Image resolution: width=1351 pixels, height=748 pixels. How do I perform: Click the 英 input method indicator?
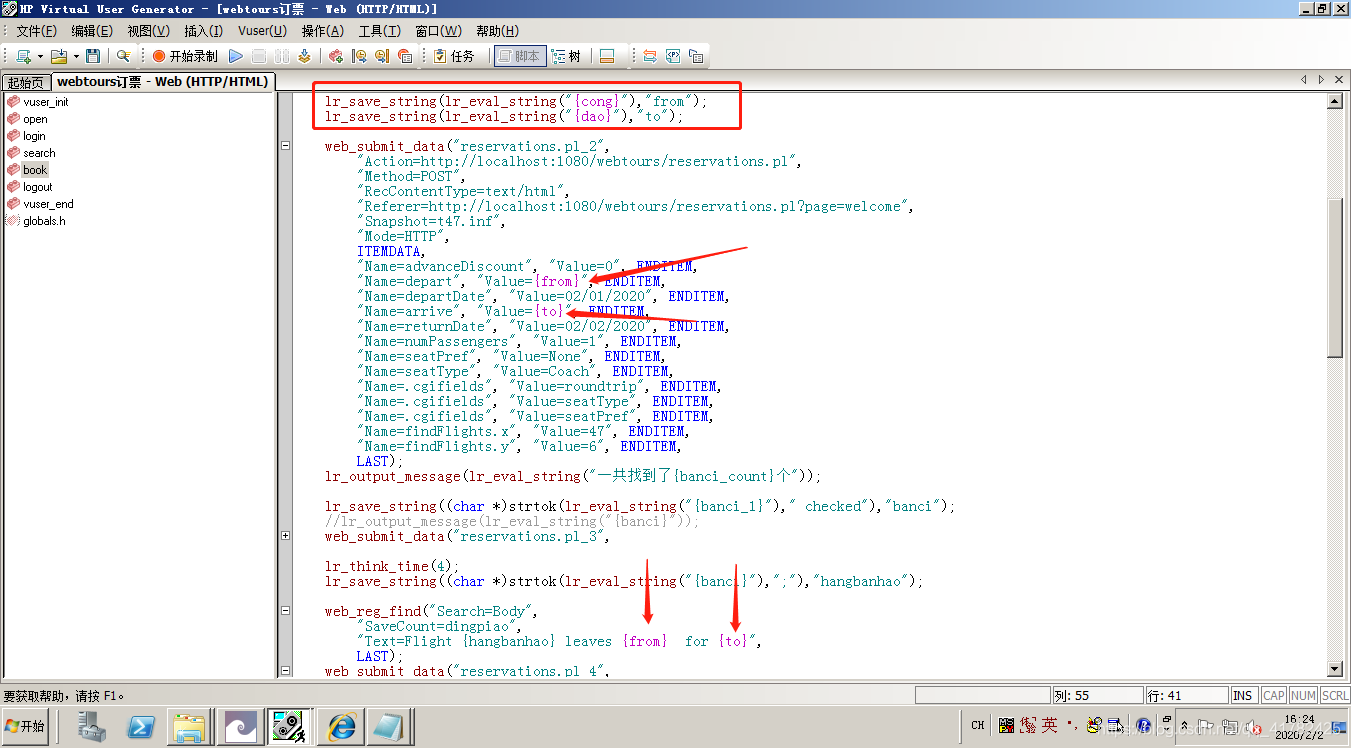pyautogui.click(x=1049, y=725)
